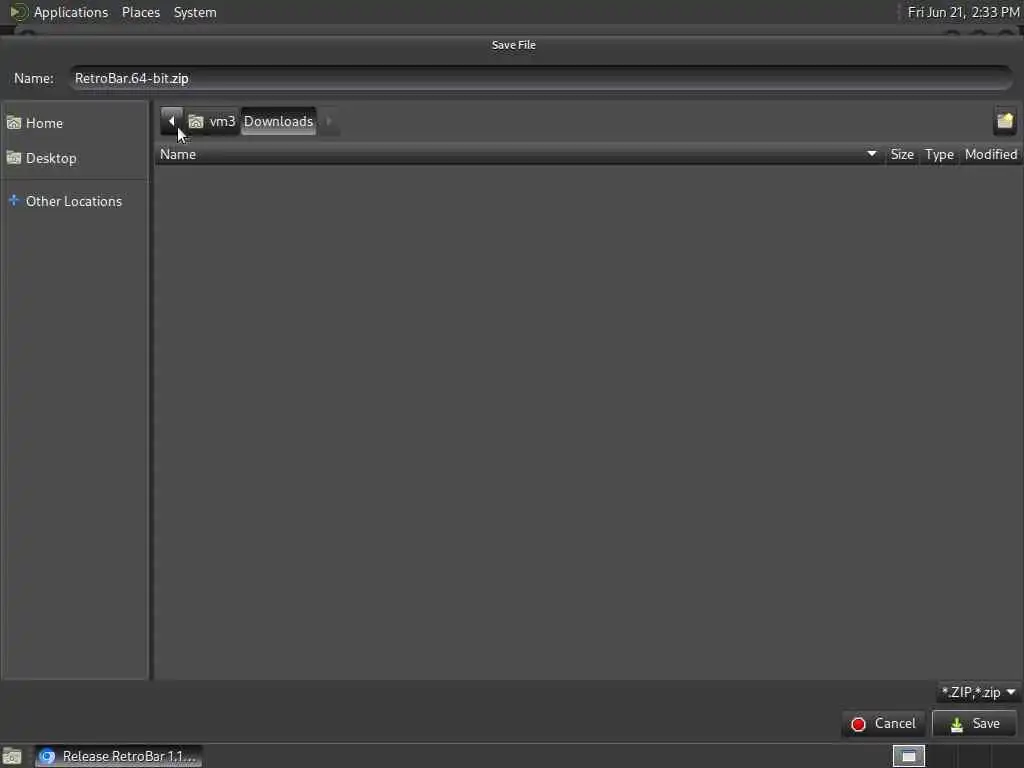Go to Home in the sidebar
1024x768 pixels.
[74, 123]
